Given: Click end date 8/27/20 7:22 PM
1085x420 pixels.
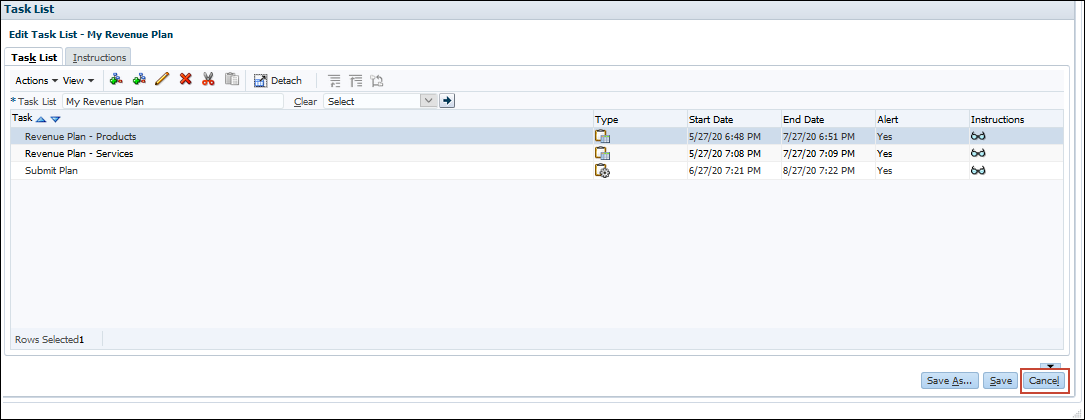Looking at the screenshot, I should [x=819, y=171].
